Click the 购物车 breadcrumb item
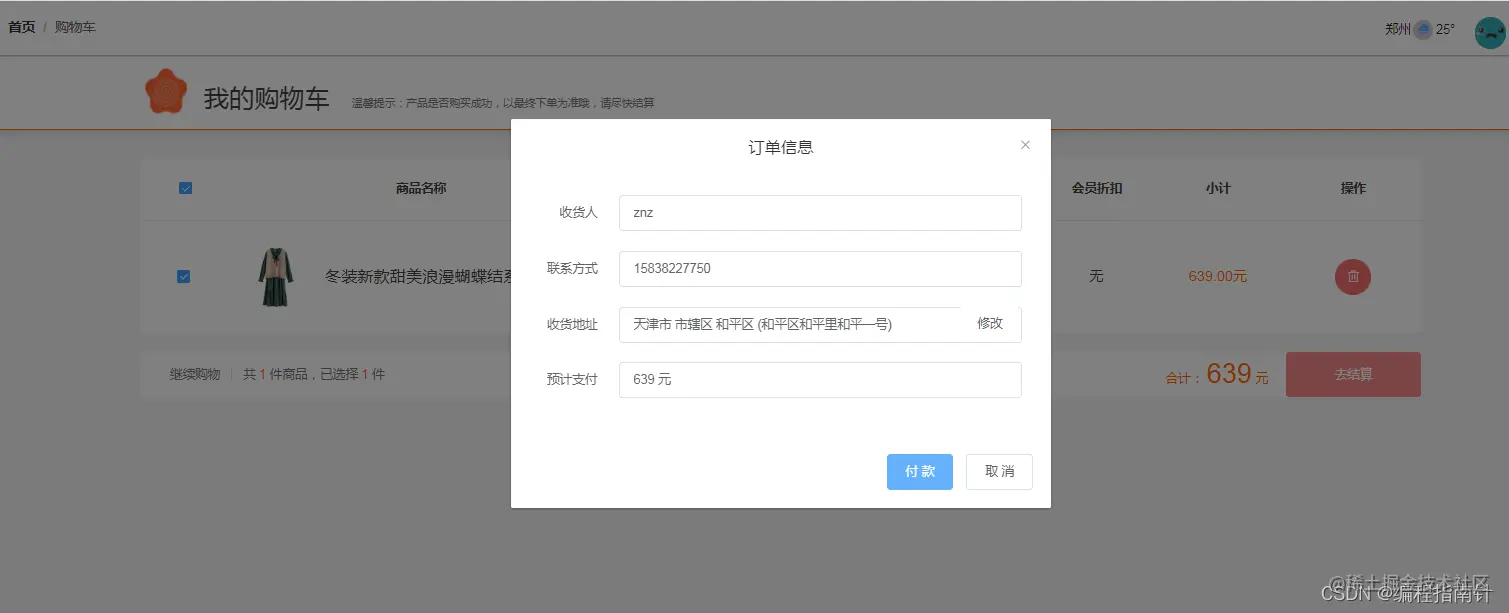The height and width of the screenshot is (613, 1509). point(75,27)
